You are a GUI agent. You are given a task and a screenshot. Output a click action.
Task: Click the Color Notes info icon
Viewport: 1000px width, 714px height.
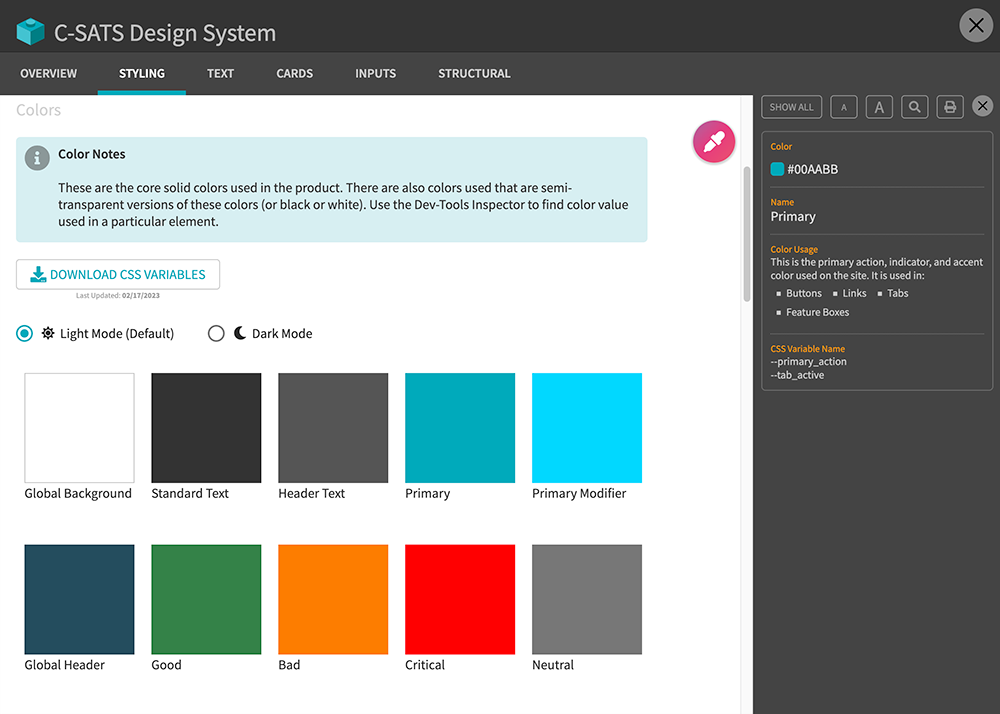coord(37,157)
